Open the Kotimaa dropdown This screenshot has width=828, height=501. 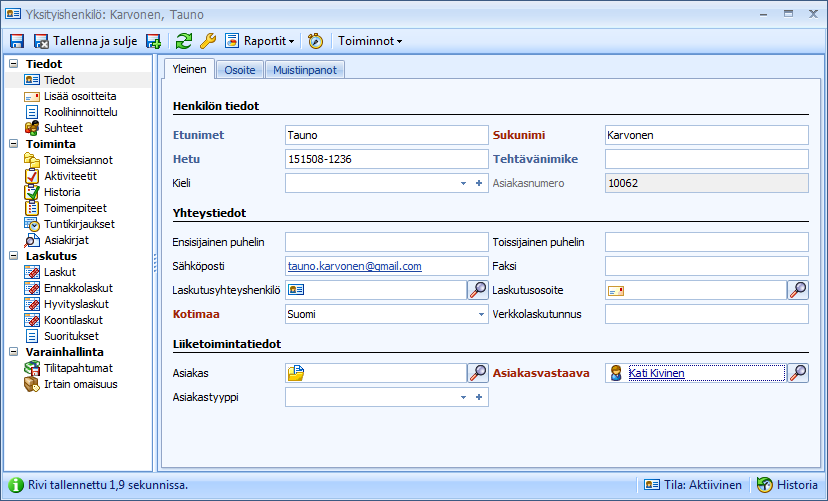click(481, 314)
